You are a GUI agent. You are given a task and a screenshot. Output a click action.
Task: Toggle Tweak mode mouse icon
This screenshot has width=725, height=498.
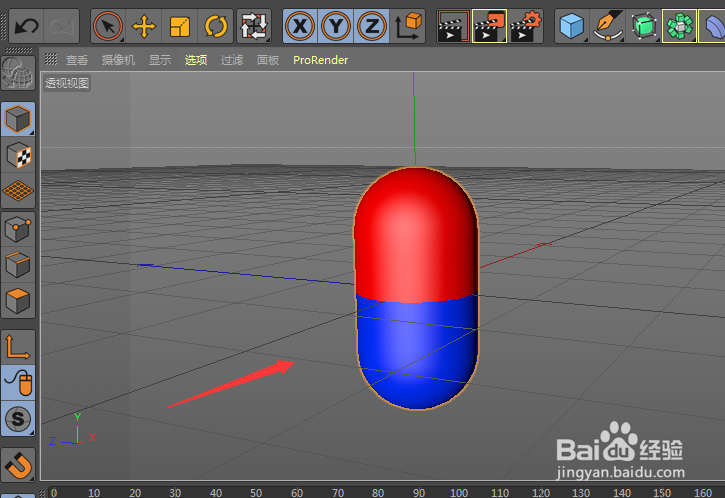point(18,383)
